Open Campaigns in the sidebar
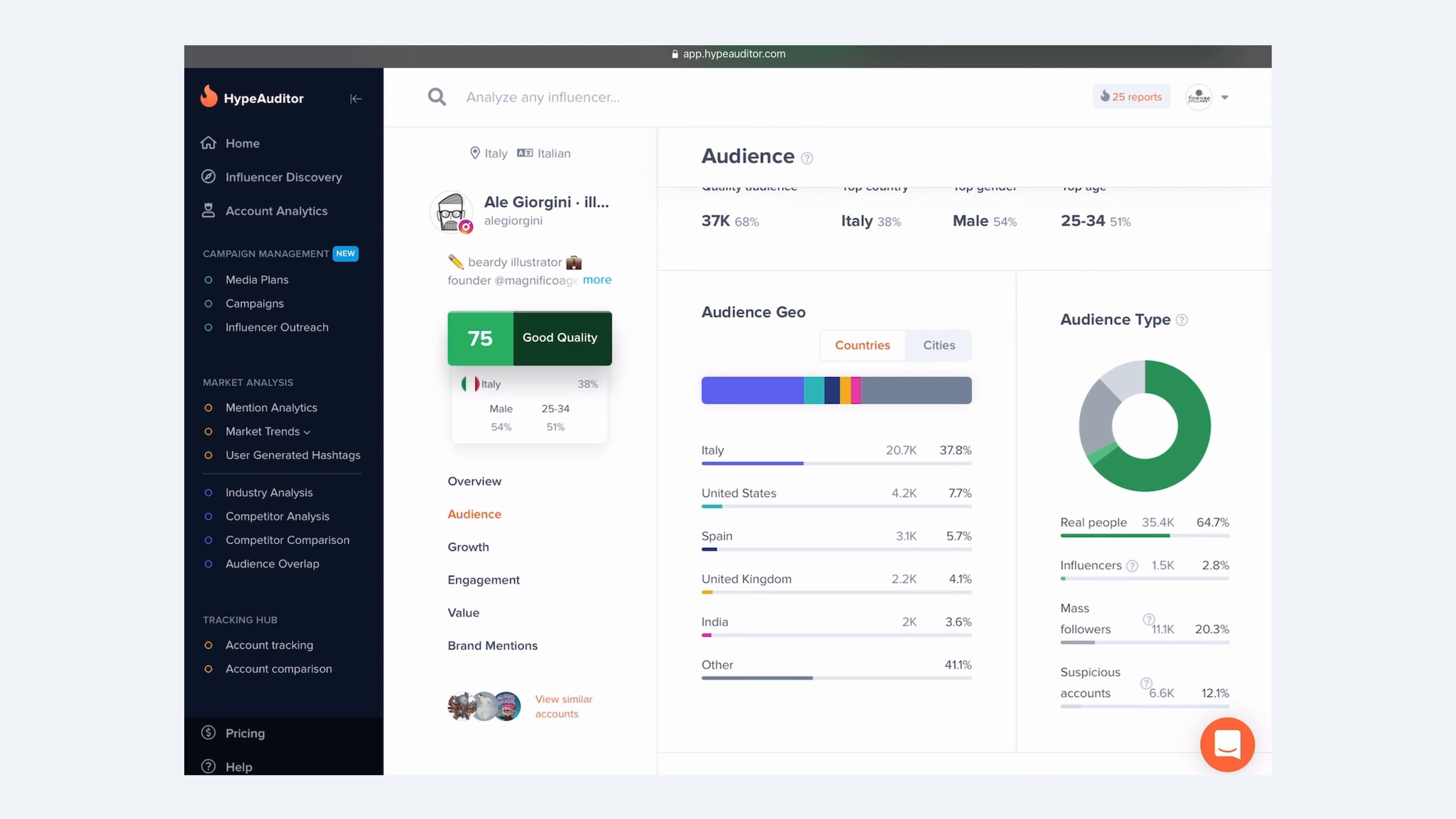 (x=254, y=303)
